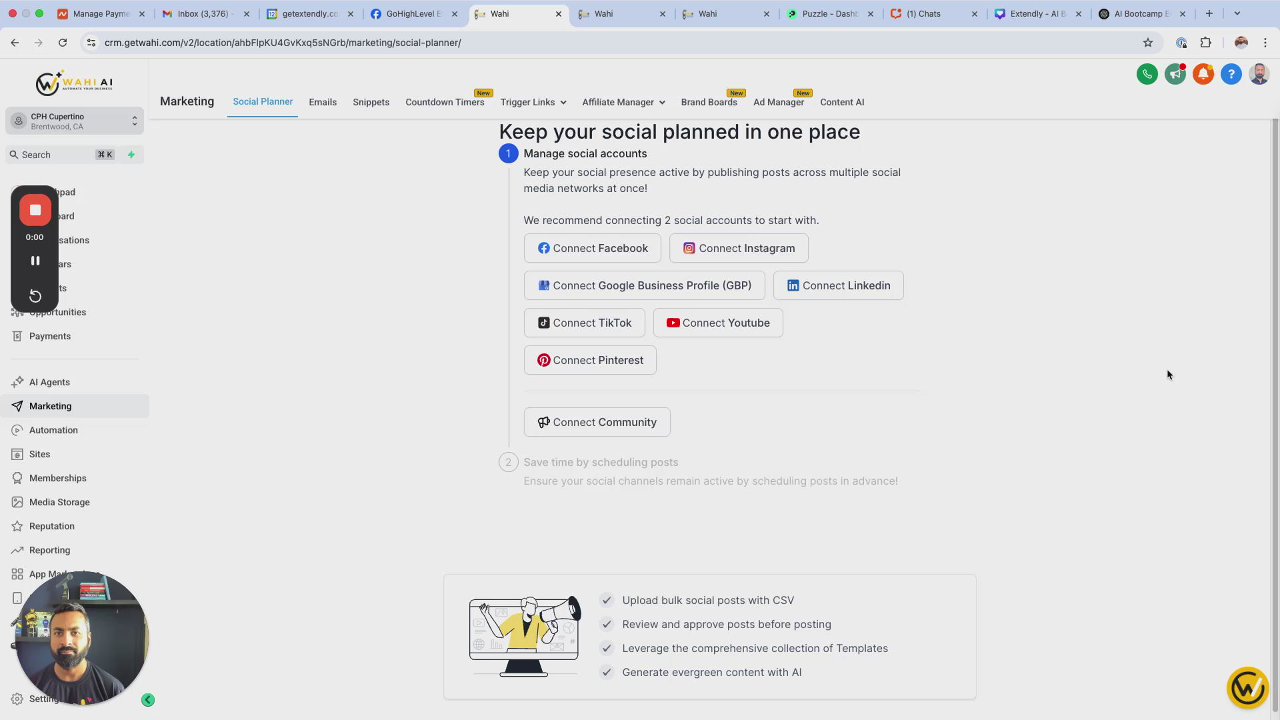Restart the recording with the rewind icon

pos(35,295)
